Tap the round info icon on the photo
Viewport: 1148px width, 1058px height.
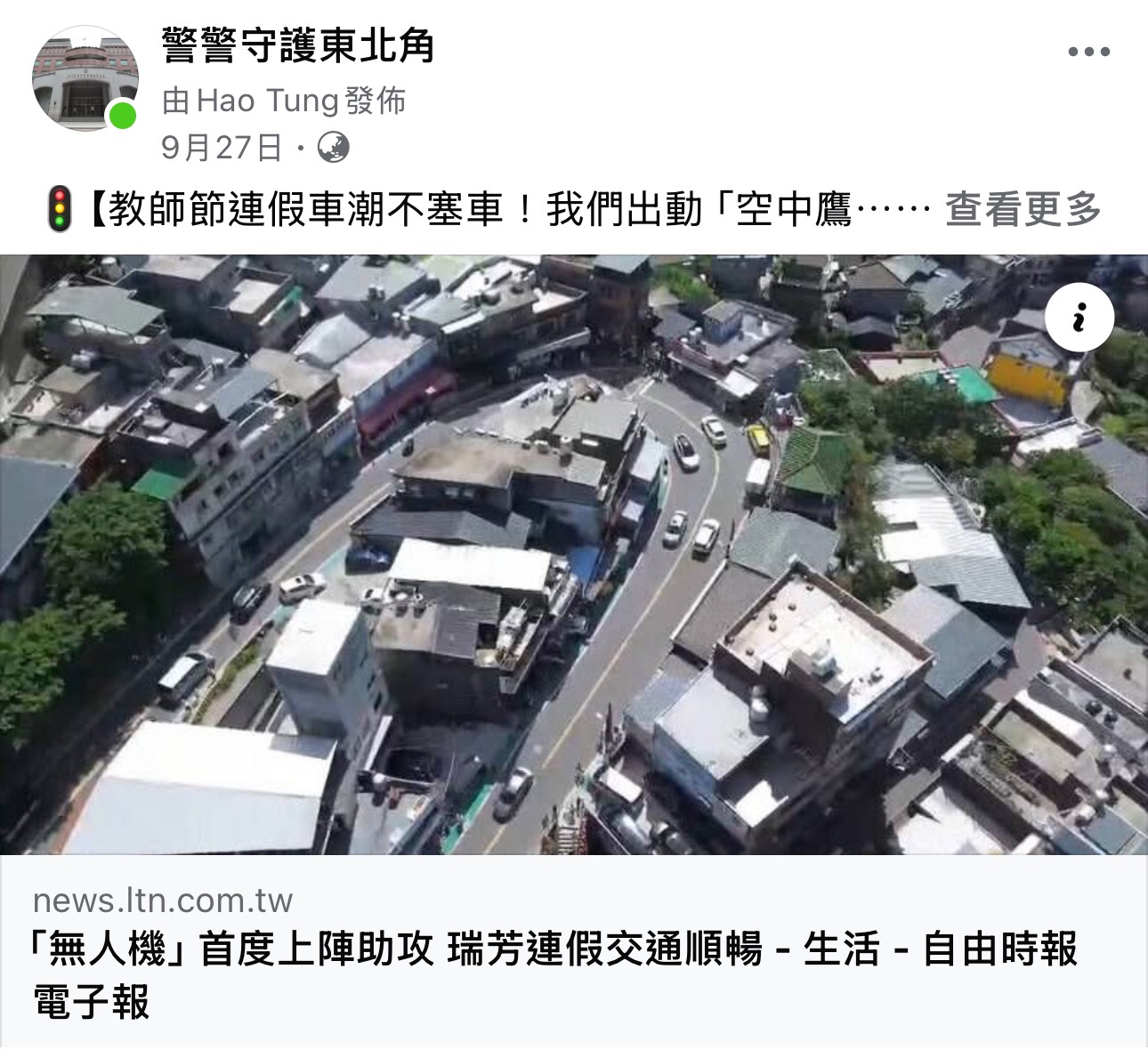tap(1079, 318)
